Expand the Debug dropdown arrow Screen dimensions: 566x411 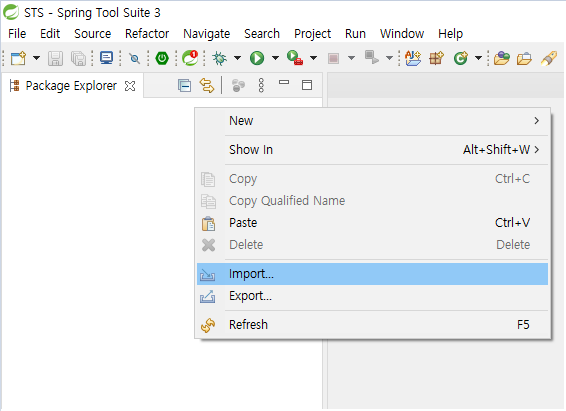(x=237, y=58)
